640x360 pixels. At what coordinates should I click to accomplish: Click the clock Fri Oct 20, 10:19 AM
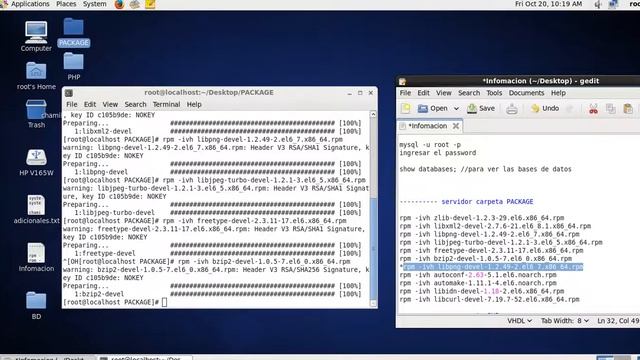coord(548,4)
